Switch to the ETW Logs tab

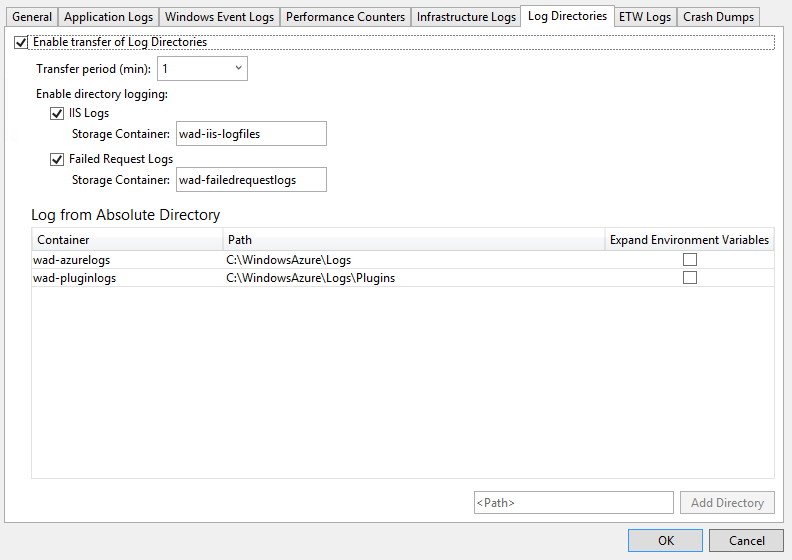[x=645, y=17]
